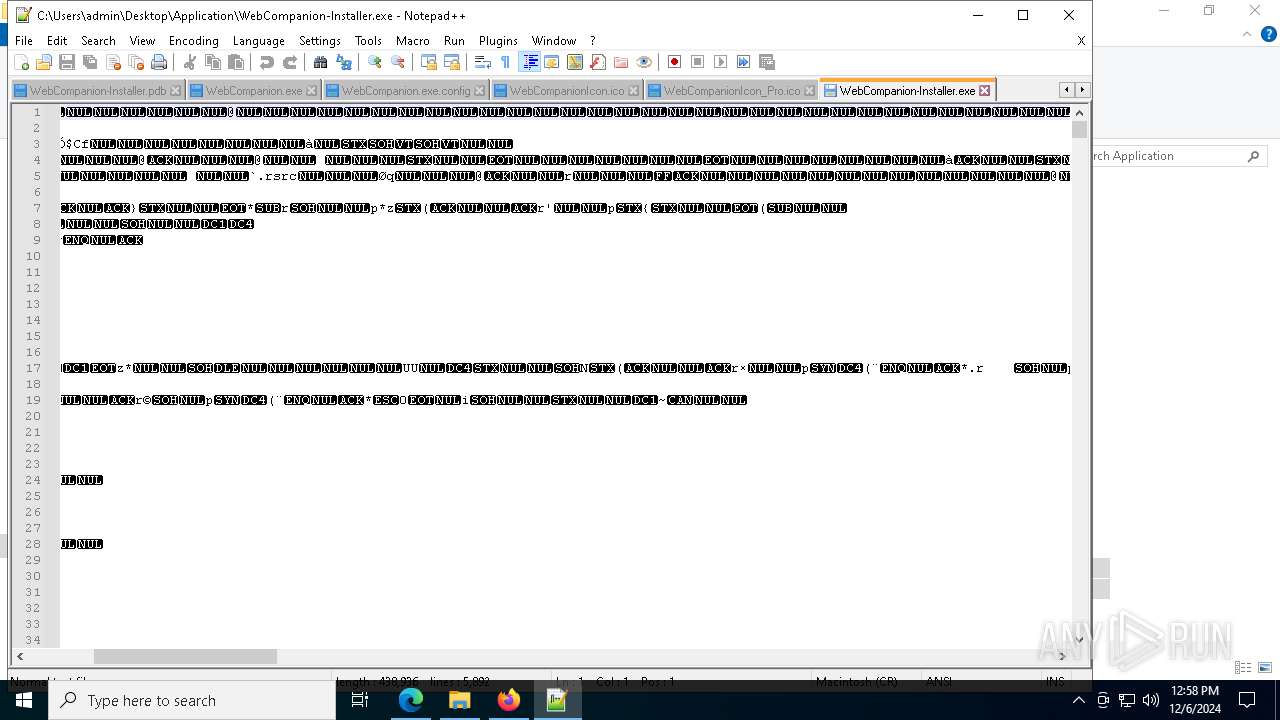Image resolution: width=1280 pixels, height=720 pixels.
Task: Click the Zoom In toolbar icon
Action: click(375, 62)
